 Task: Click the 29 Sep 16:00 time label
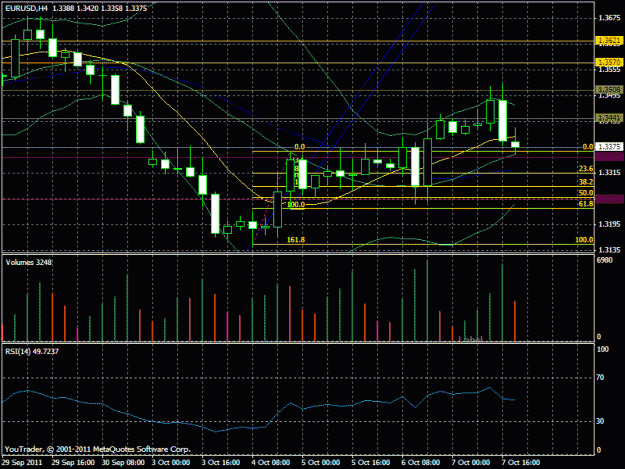point(73,463)
